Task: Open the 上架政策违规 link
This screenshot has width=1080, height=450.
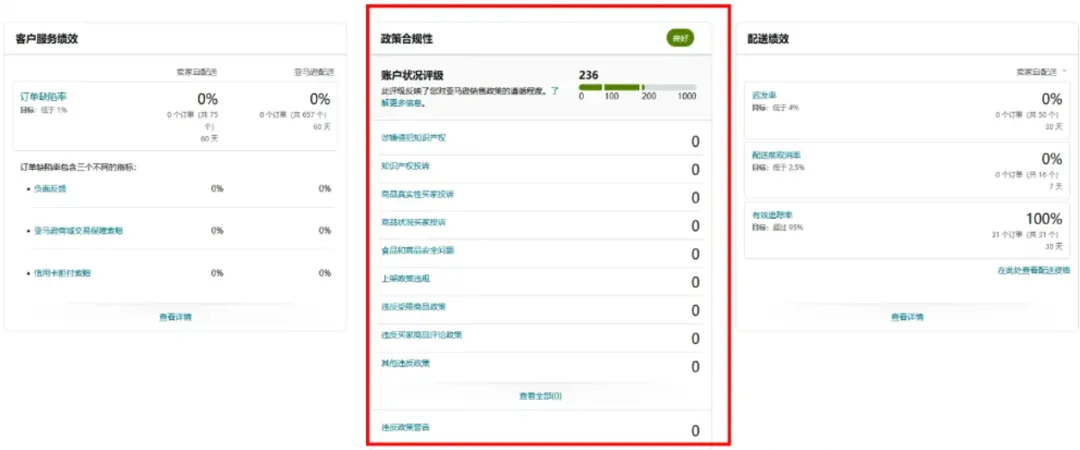Action: [405, 278]
